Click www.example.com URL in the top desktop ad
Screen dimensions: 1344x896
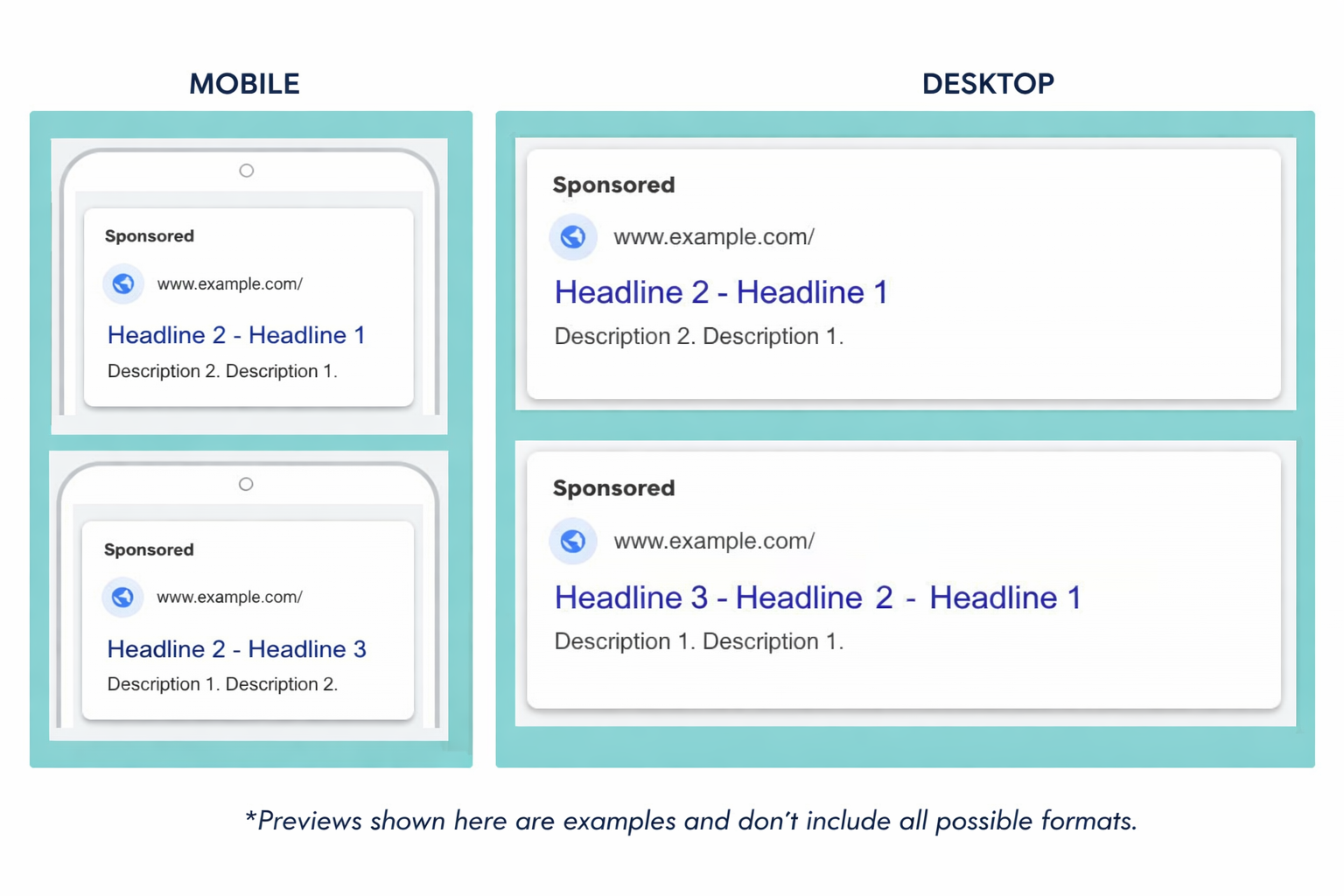click(x=714, y=237)
